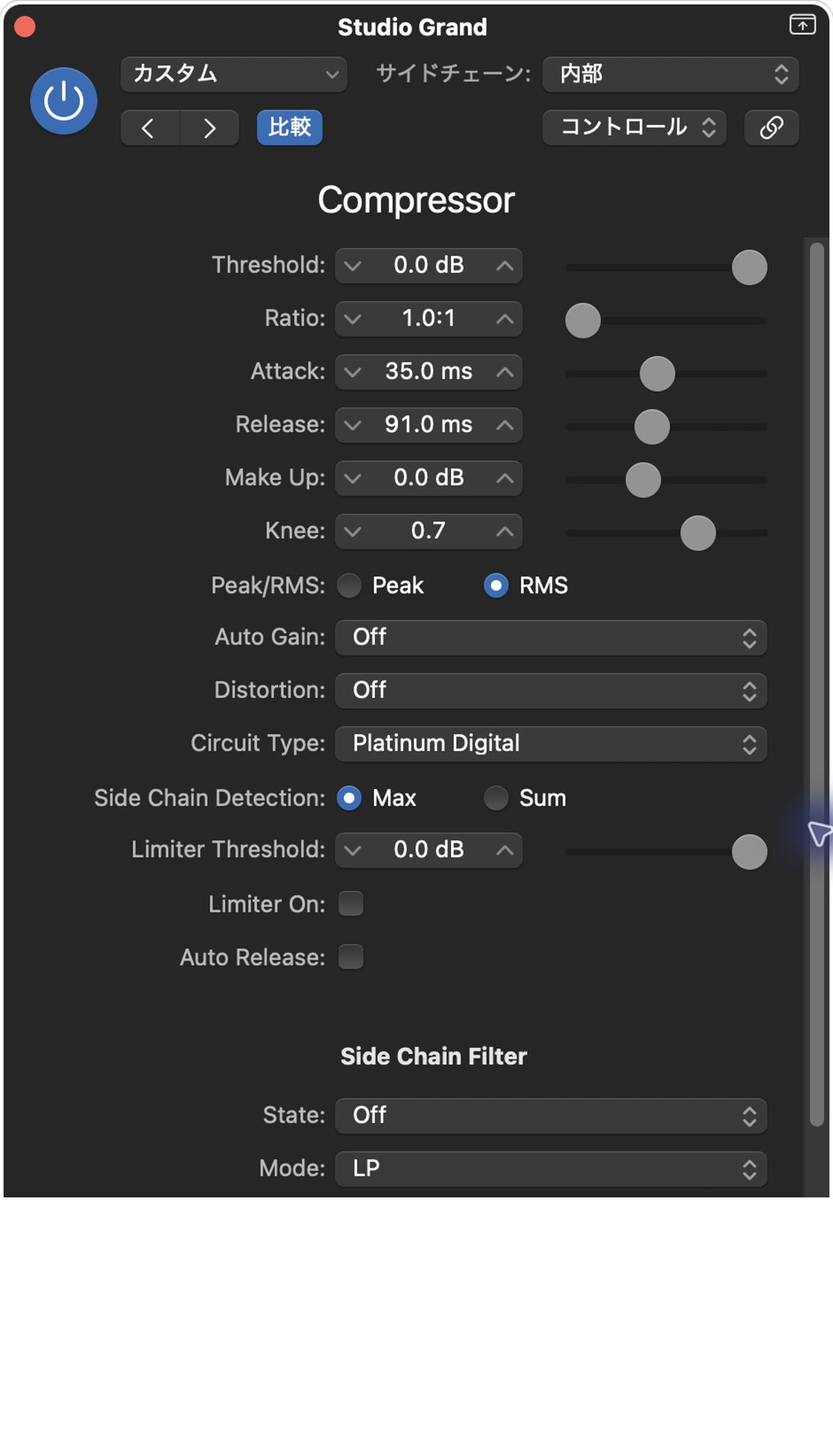The width and height of the screenshot is (833, 1456).
Task: Decrease Ratio with the down chevron
Action: 353,319
